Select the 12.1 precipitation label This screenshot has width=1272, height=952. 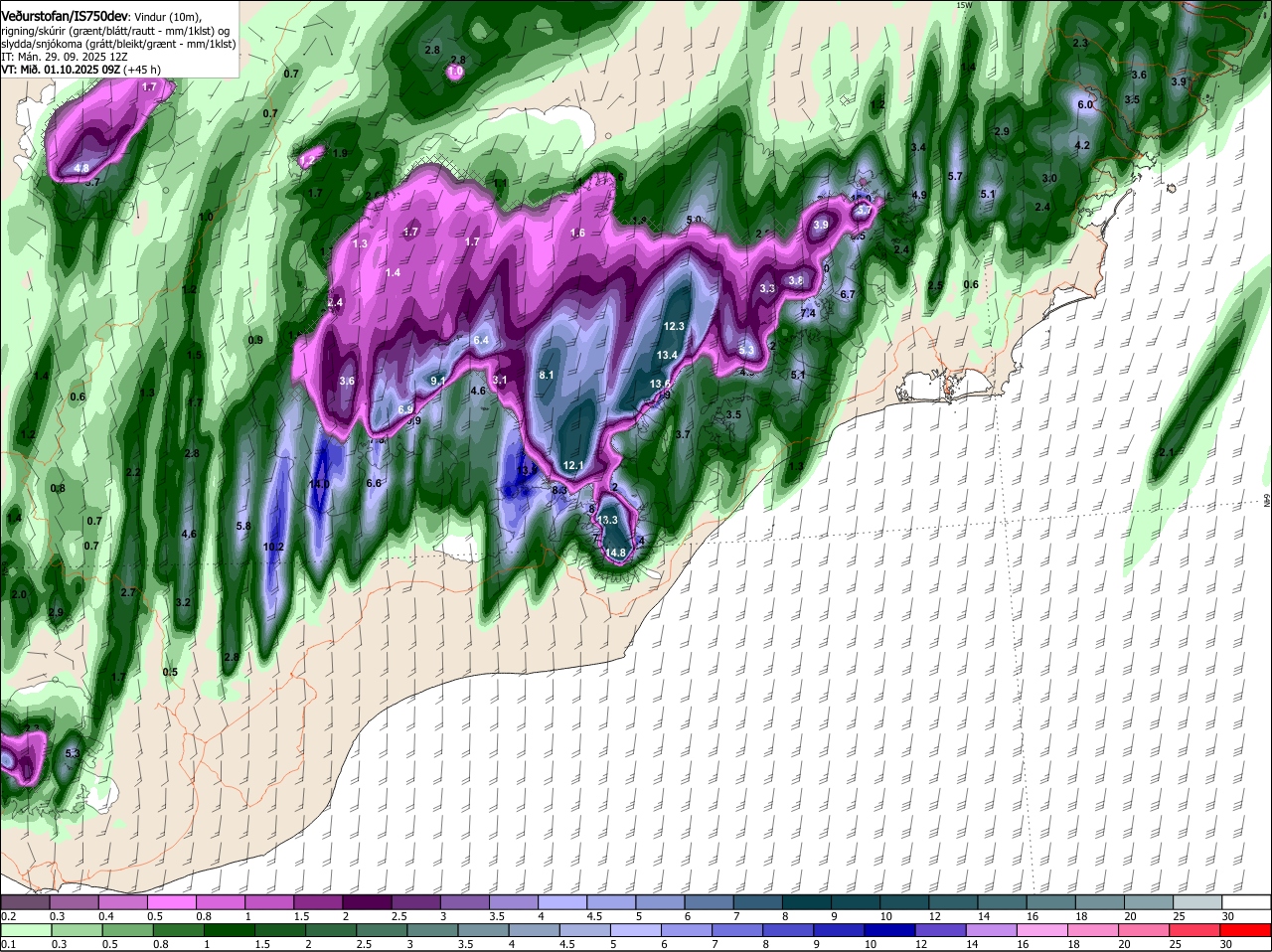573,465
